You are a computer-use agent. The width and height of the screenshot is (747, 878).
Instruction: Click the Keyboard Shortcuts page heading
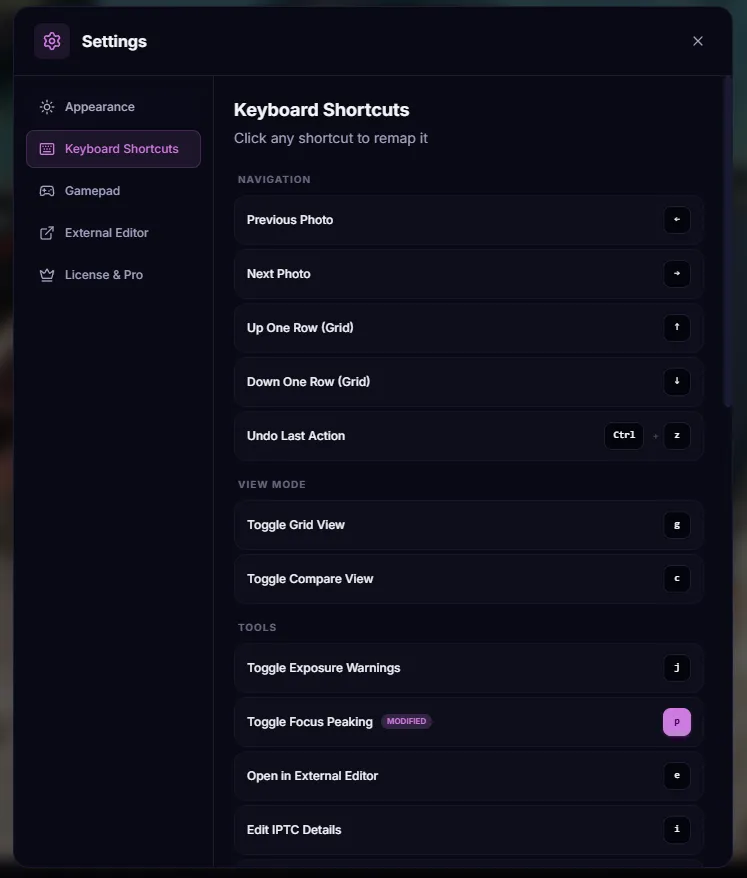click(321, 110)
